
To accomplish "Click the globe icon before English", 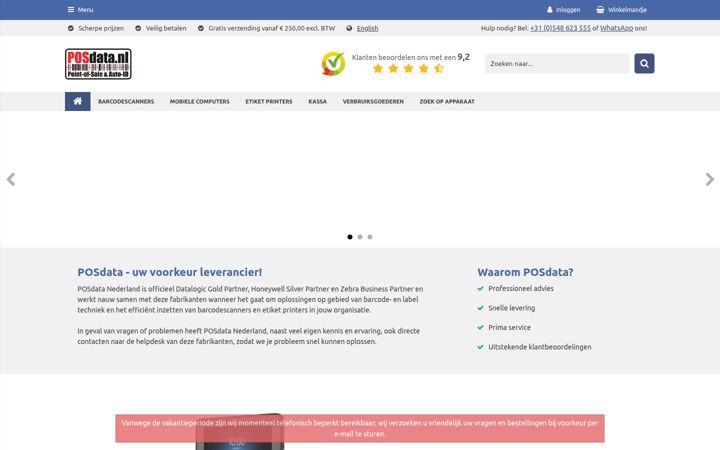I will pos(349,28).
